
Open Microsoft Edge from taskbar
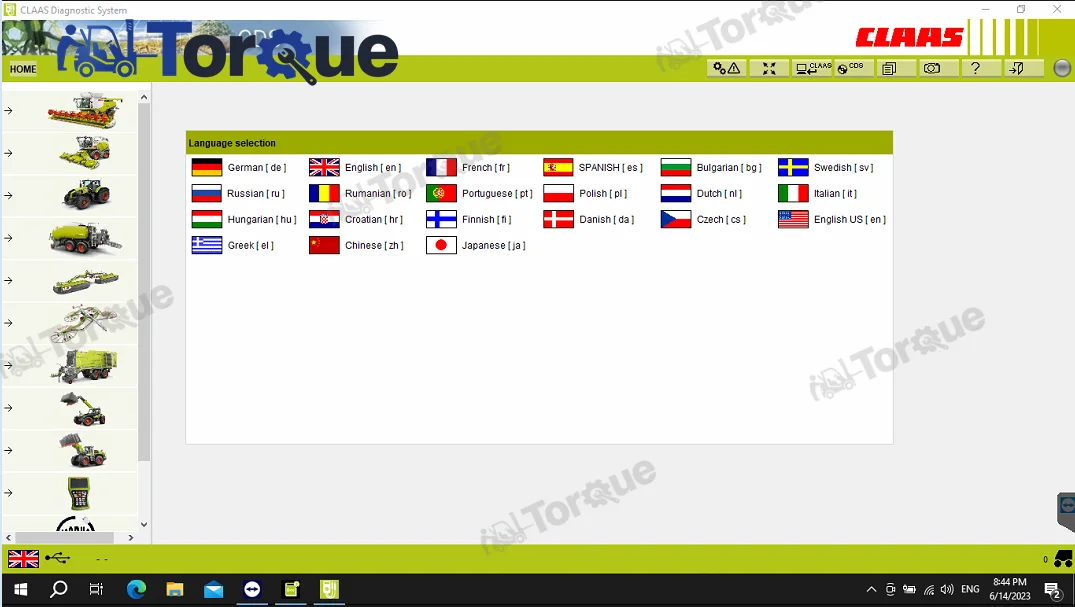coord(136,590)
